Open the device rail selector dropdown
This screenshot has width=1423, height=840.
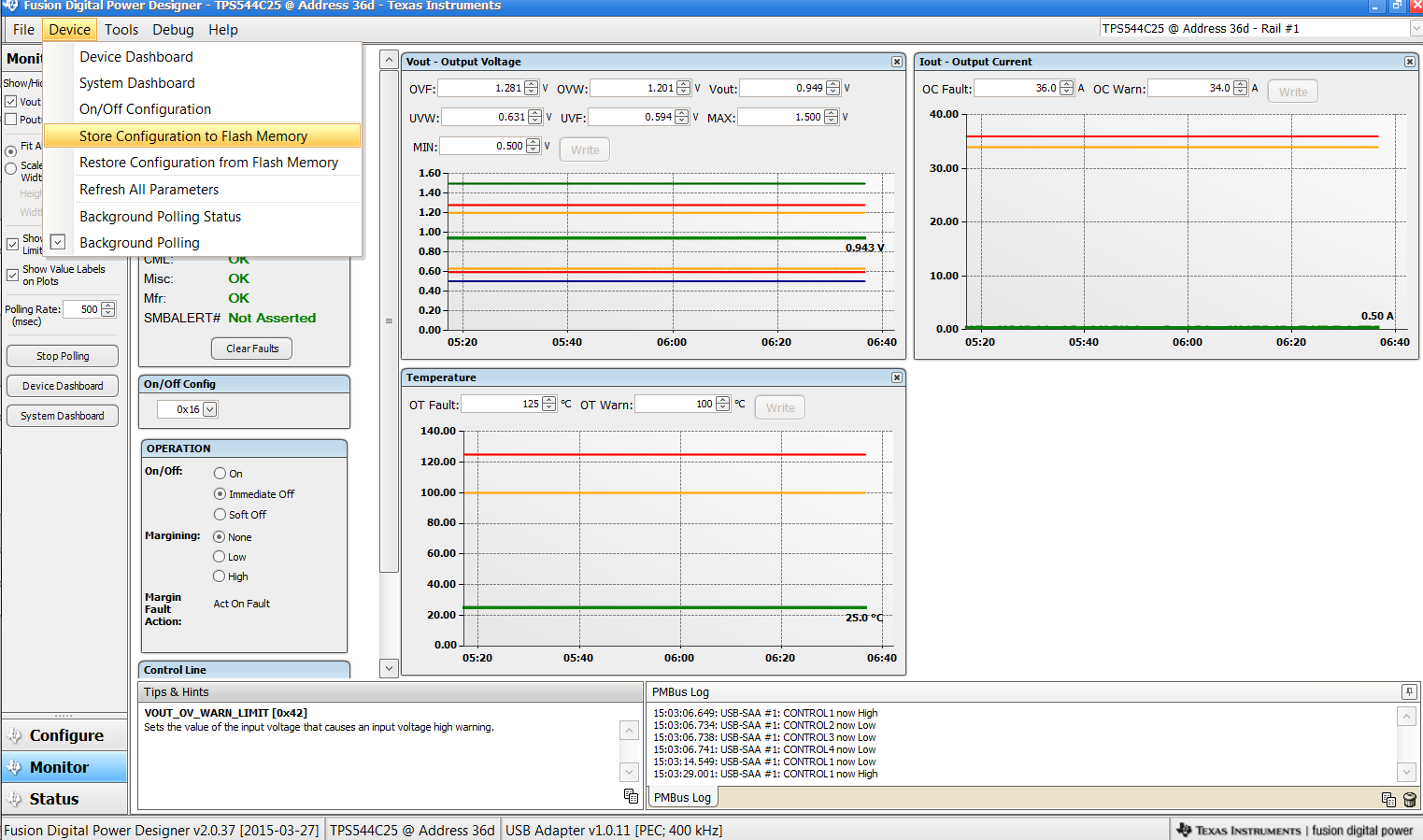pyautogui.click(x=1415, y=29)
